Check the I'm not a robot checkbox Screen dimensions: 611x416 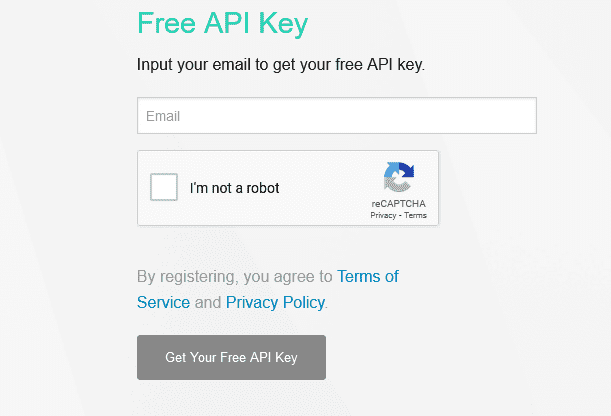tap(164, 187)
